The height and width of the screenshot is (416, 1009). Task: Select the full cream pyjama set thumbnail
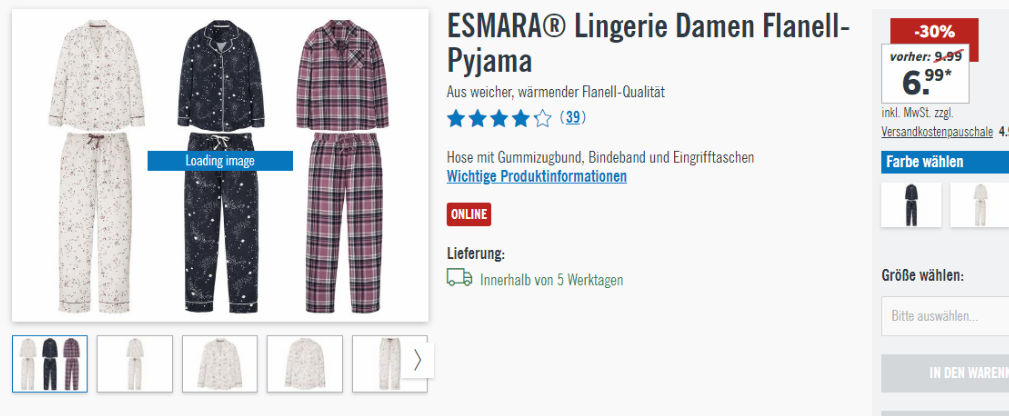[134, 364]
